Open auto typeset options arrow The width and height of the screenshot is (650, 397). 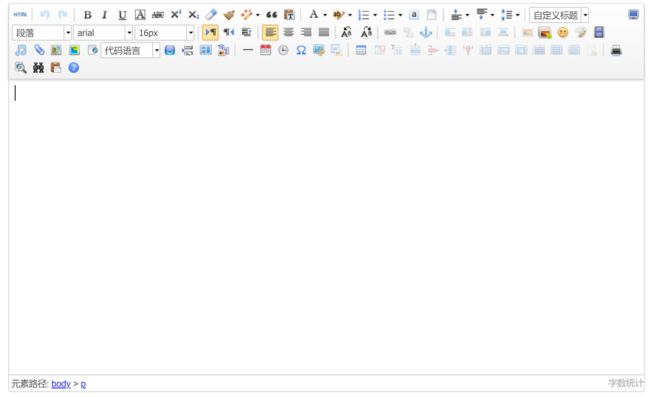click(258, 15)
